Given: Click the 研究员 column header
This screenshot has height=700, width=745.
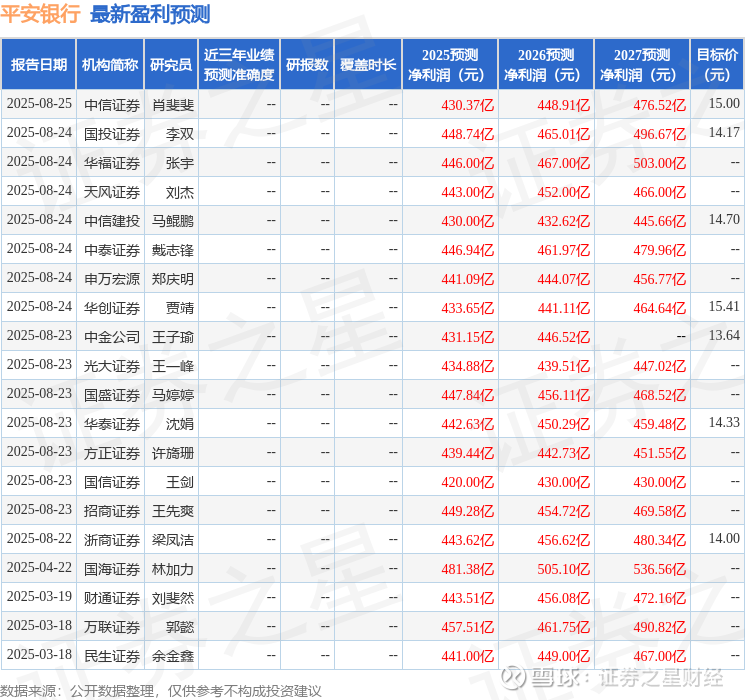Looking at the screenshot, I should pos(171,65).
